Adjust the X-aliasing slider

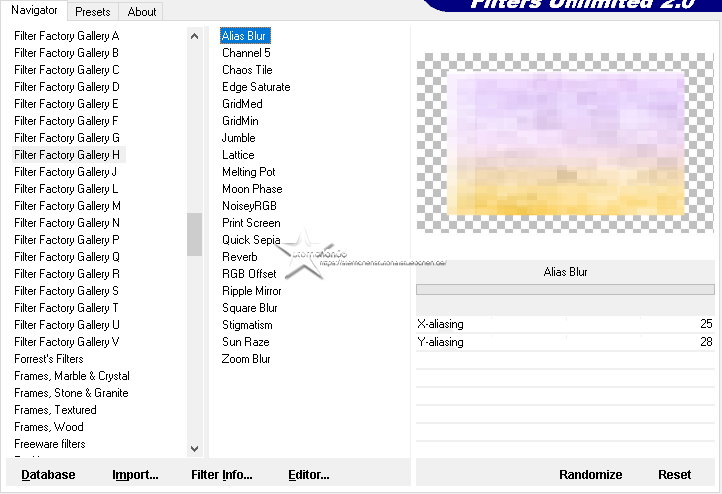565,324
